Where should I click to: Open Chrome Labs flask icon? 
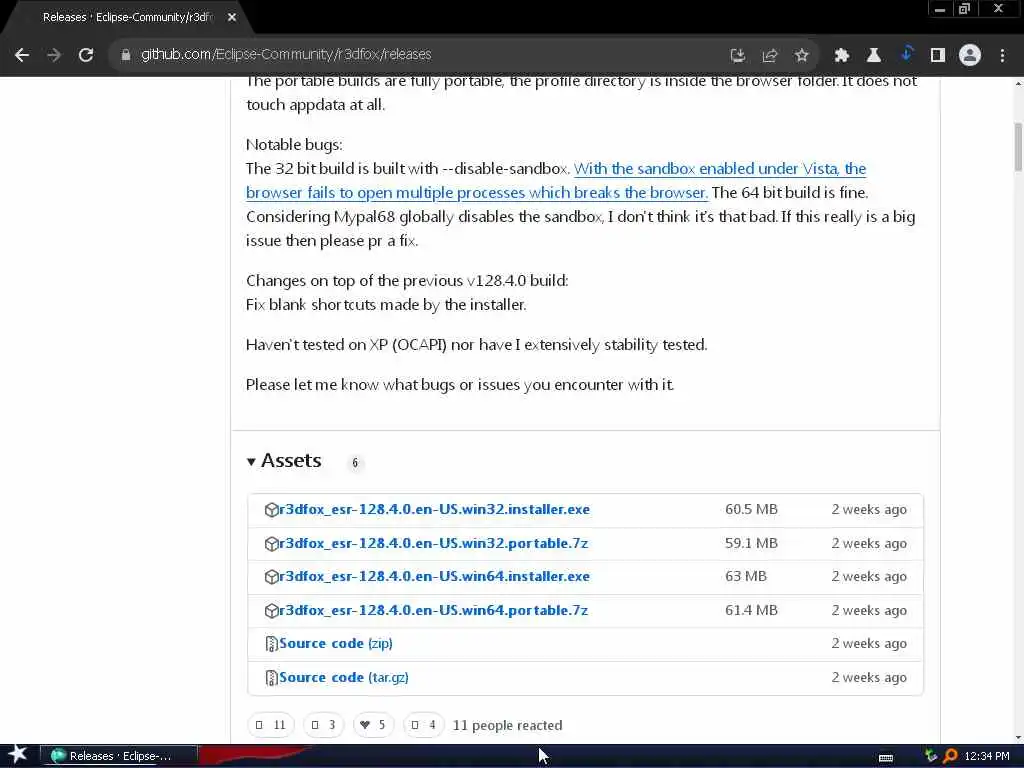tap(874, 56)
